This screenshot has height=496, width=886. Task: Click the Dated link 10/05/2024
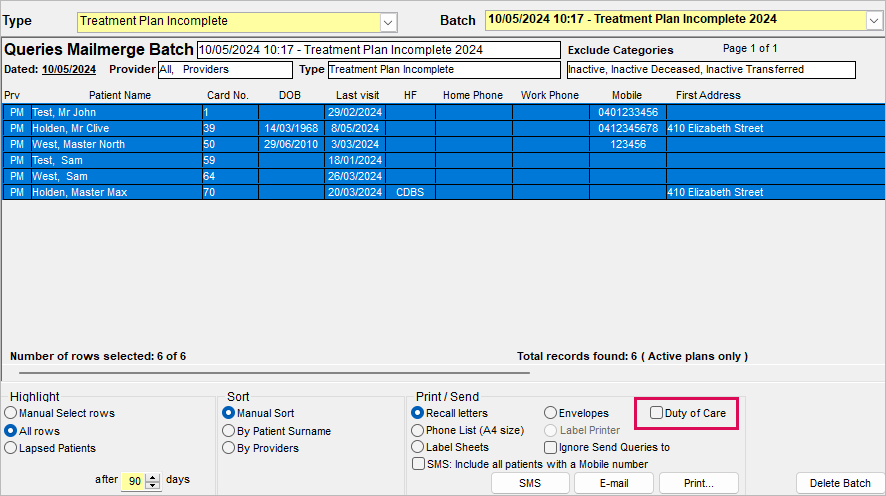[x=69, y=69]
